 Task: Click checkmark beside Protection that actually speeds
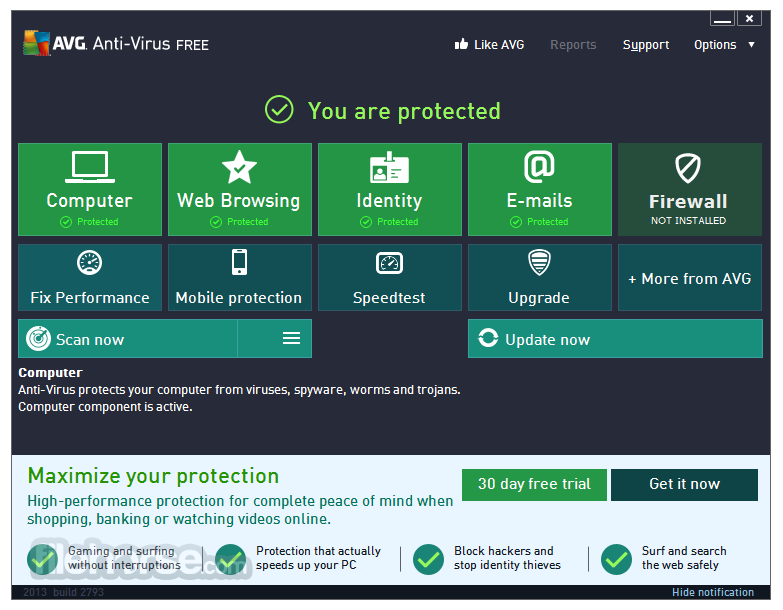(230, 560)
